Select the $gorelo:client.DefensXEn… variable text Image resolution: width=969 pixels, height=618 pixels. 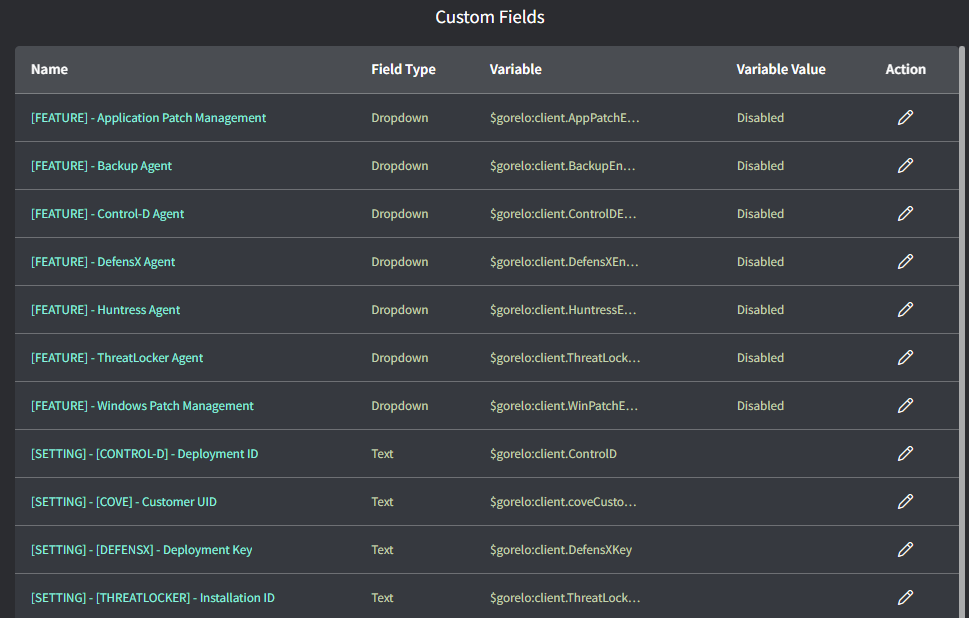click(x=564, y=262)
